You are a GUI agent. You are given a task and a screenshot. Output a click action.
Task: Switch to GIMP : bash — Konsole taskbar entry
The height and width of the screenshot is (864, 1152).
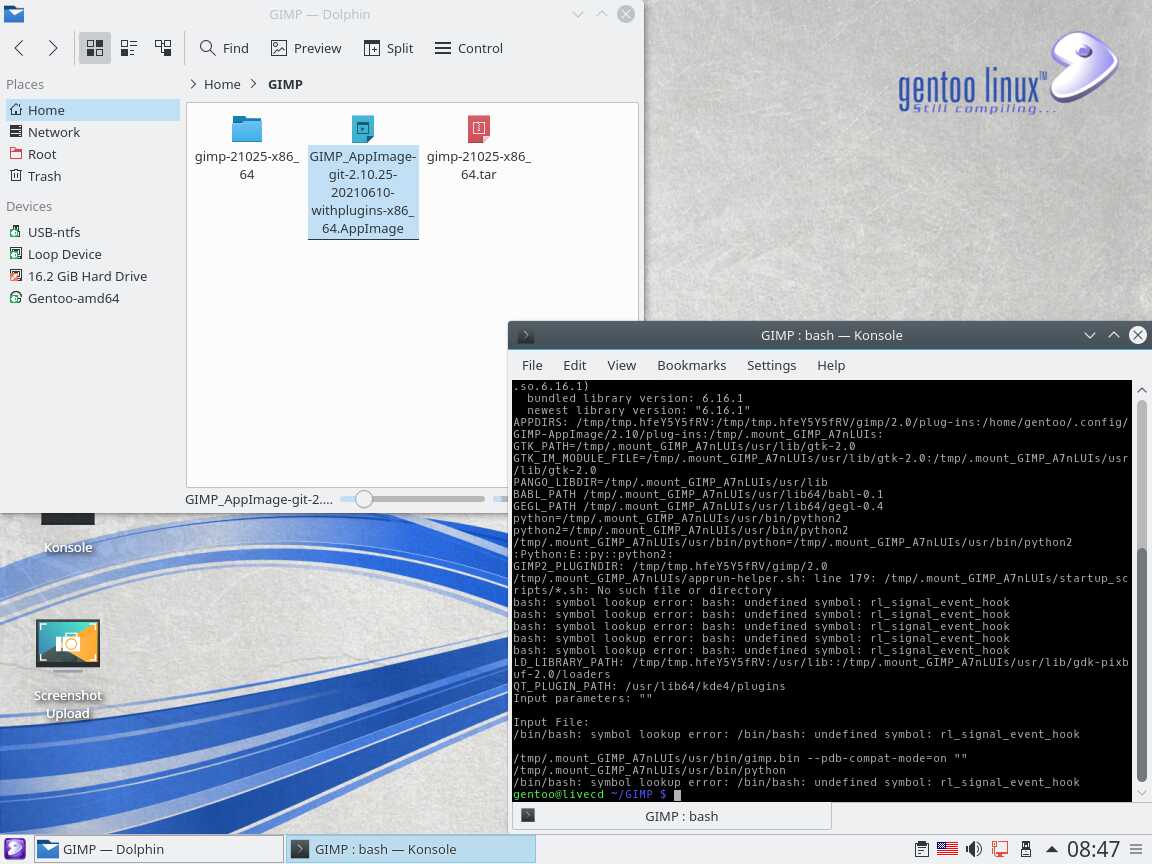[x=411, y=849]
